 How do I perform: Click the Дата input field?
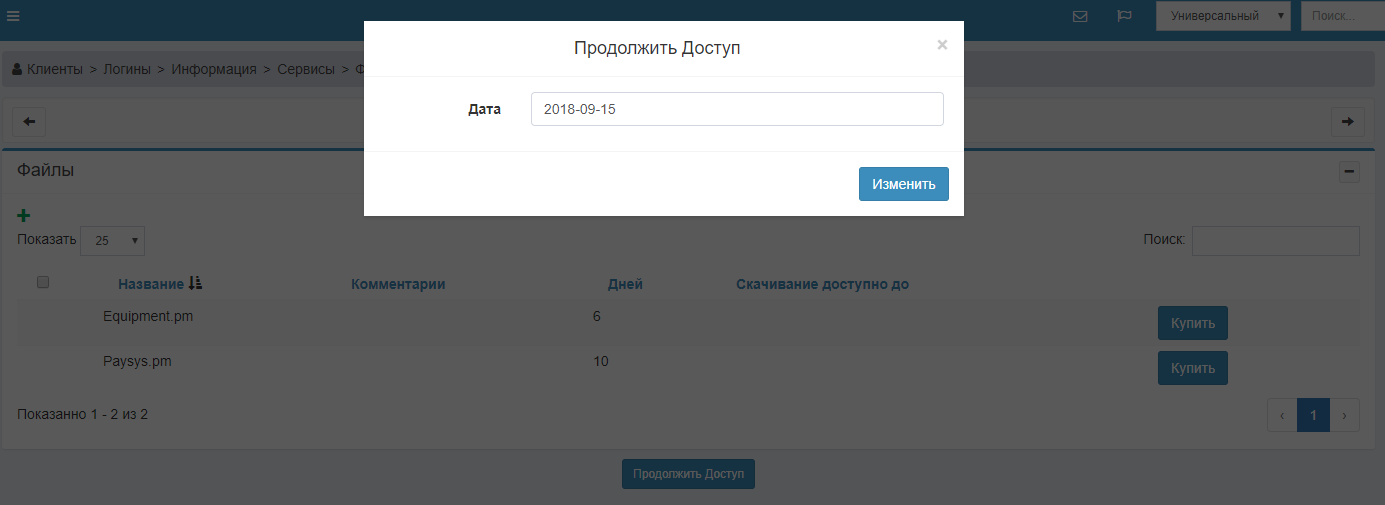click(736, 109)
